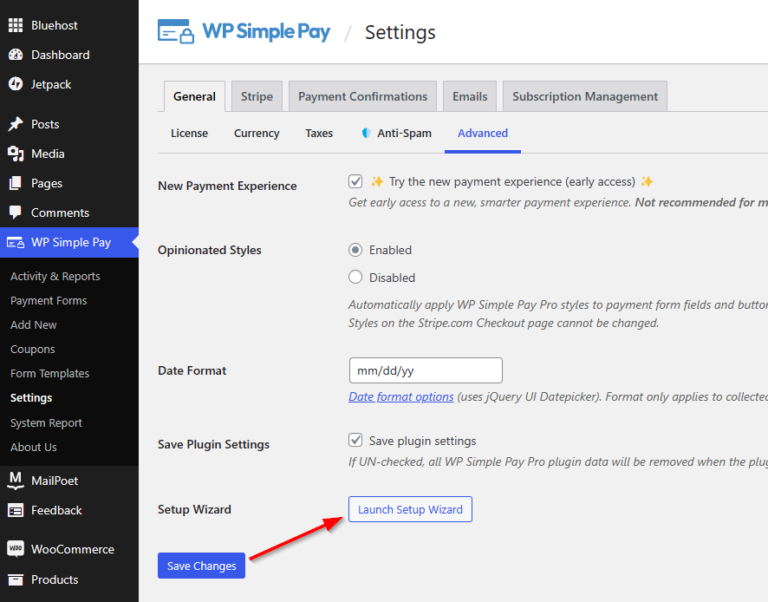Click the Save Changes button
The height and width of the screenshot is (602, 768).
click(201, 566)
